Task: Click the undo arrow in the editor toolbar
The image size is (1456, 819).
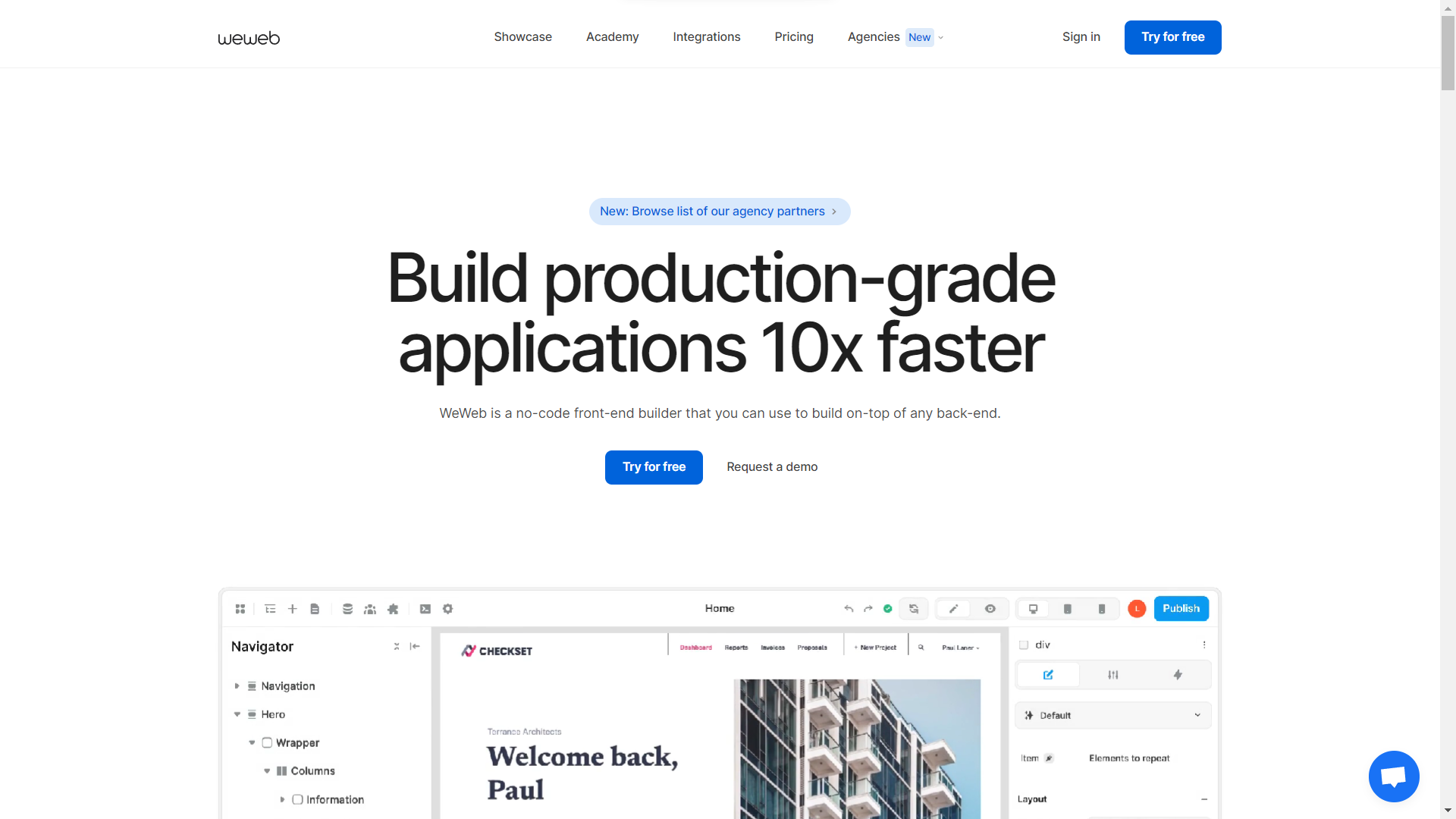Action: point(849,609)
